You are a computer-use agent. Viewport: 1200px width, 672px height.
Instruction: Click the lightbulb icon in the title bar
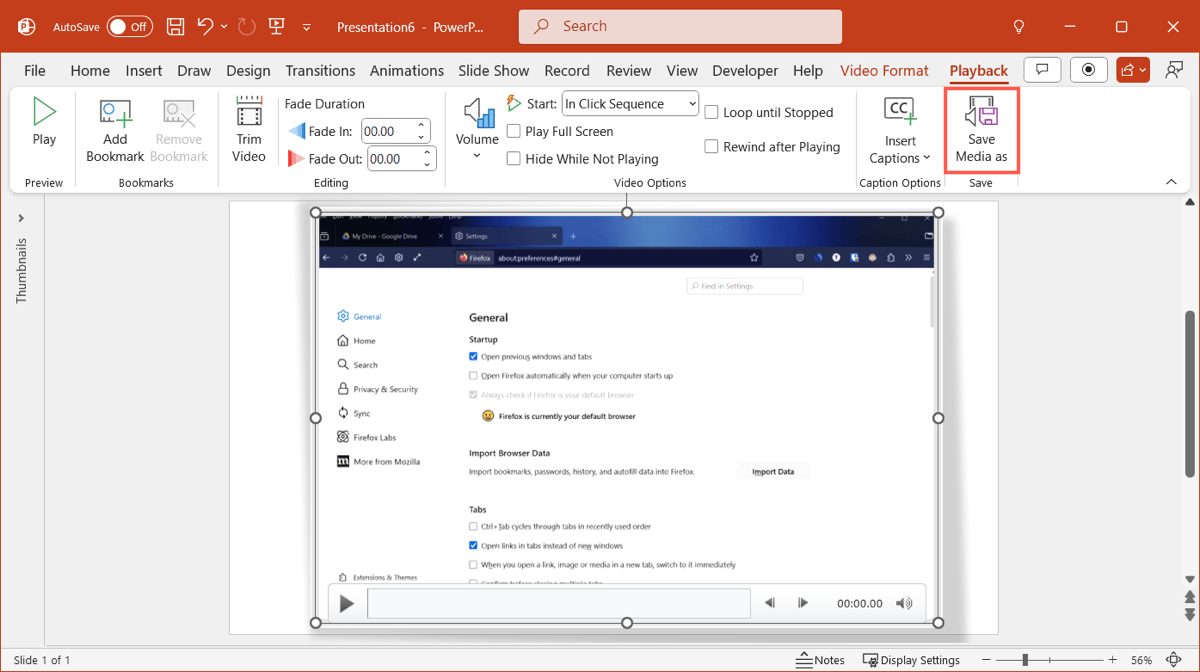[1019, 27]
